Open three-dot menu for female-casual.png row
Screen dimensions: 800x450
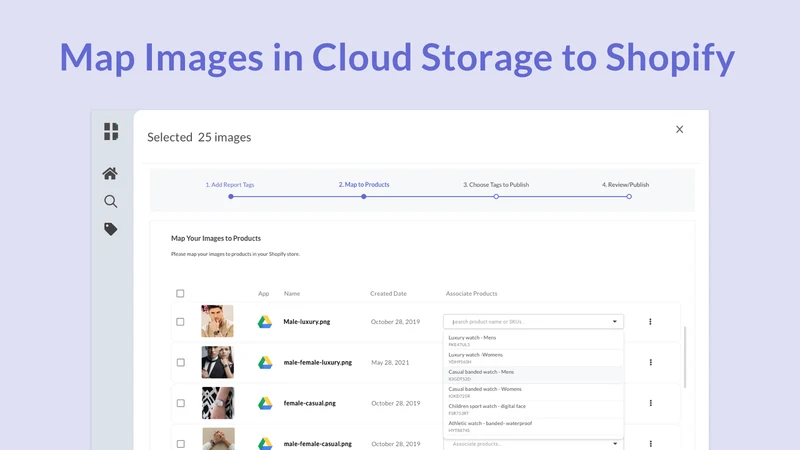651,403
